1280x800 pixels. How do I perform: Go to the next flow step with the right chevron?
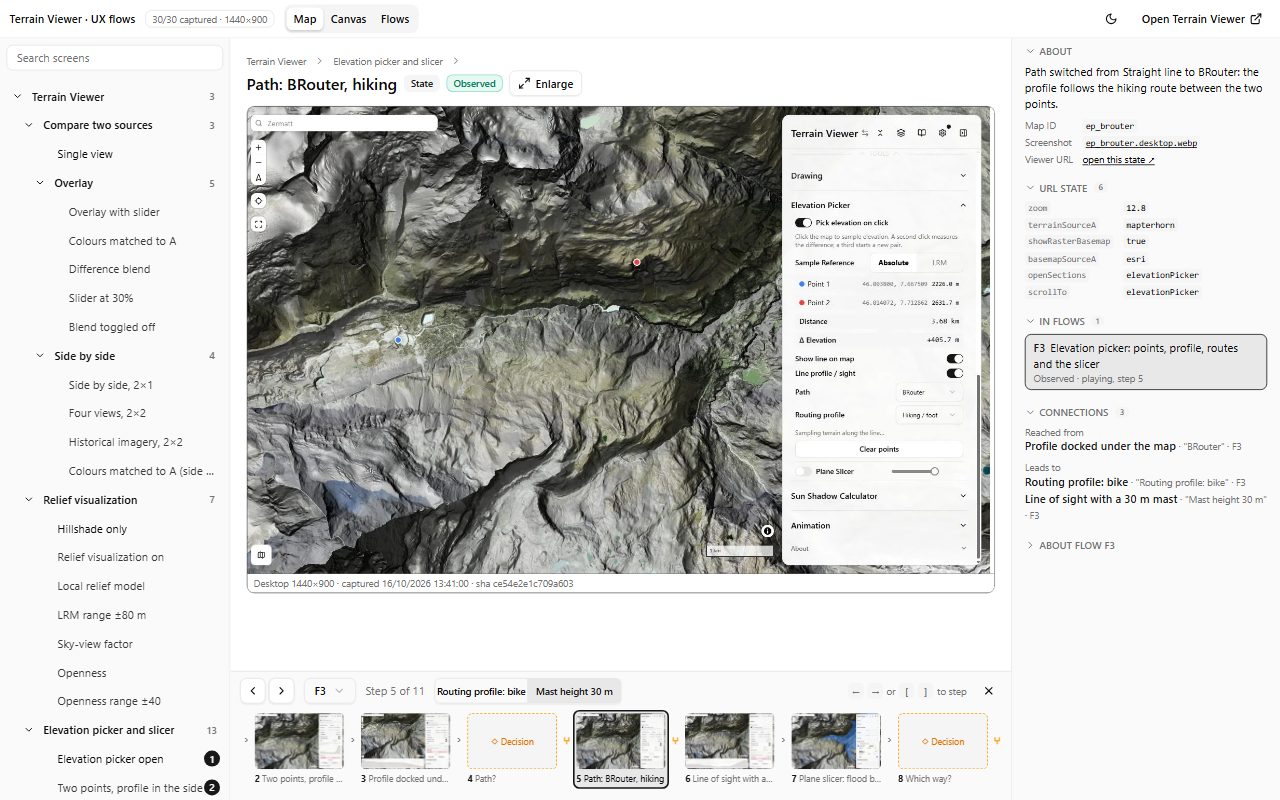282,691
